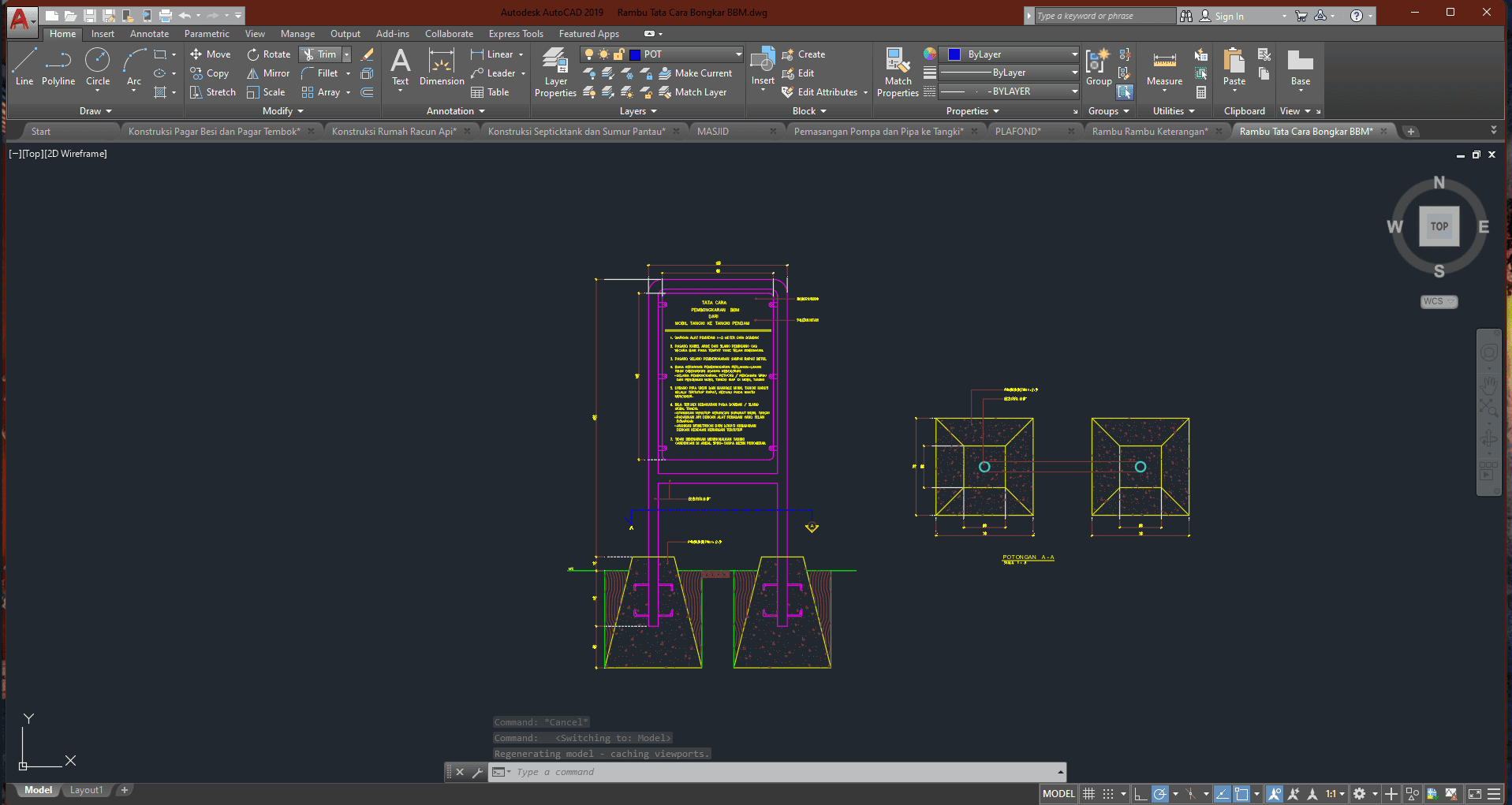1512x805 pixels.
Task: Activate the Text annotation tool
Action: tap(401, 68)
